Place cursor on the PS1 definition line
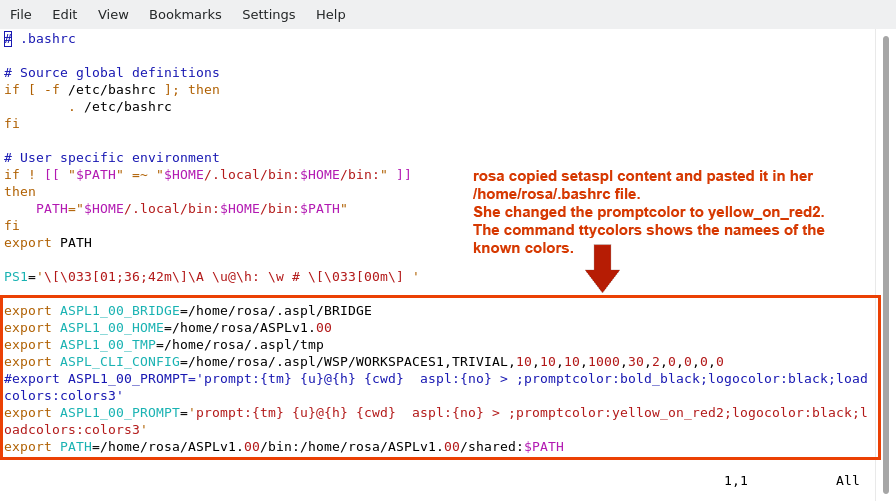Image resolution: width=896 pixels, height=501 pixels. coord(211,277)
